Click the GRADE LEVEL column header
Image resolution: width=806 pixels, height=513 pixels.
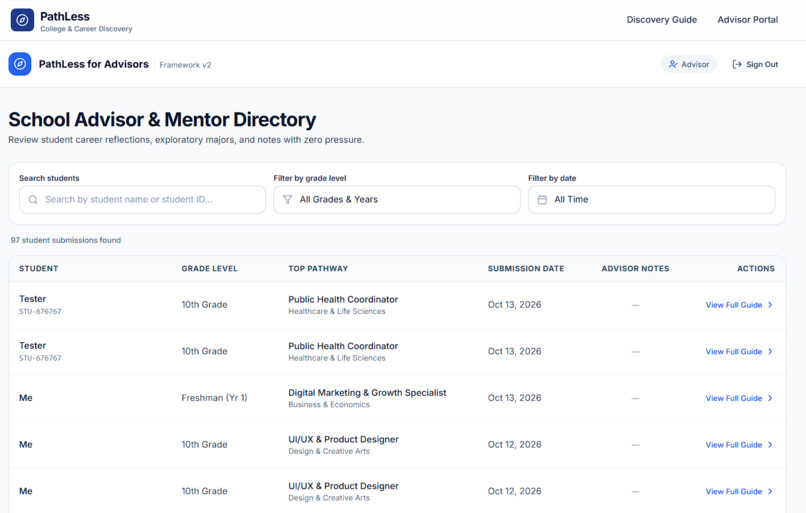click(x=209, y=268)
